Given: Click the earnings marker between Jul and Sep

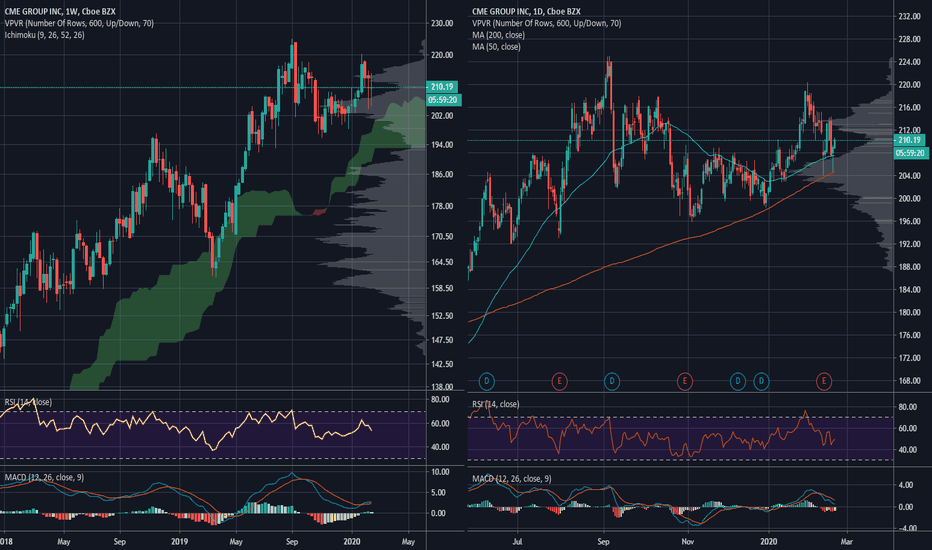Looking at the screenshot, I should pos(559,381).
